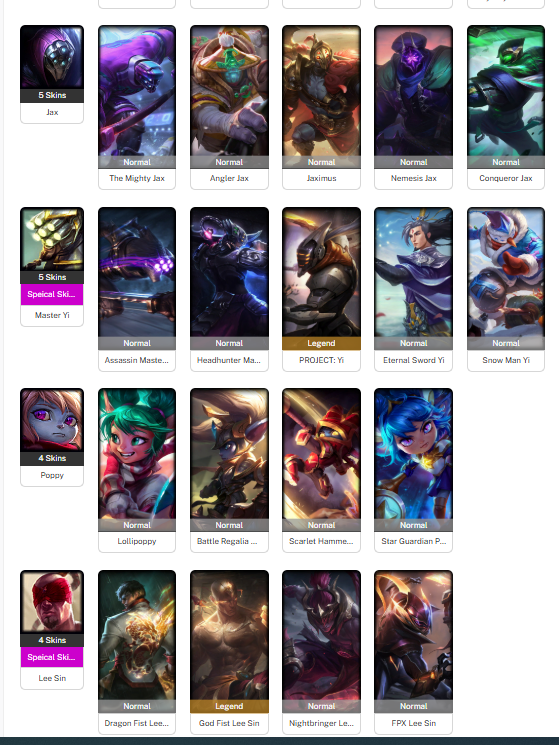Screen dimensions: 559x745
Task: Click the Poppy champion portrait
Action: [x=52, y=420]
